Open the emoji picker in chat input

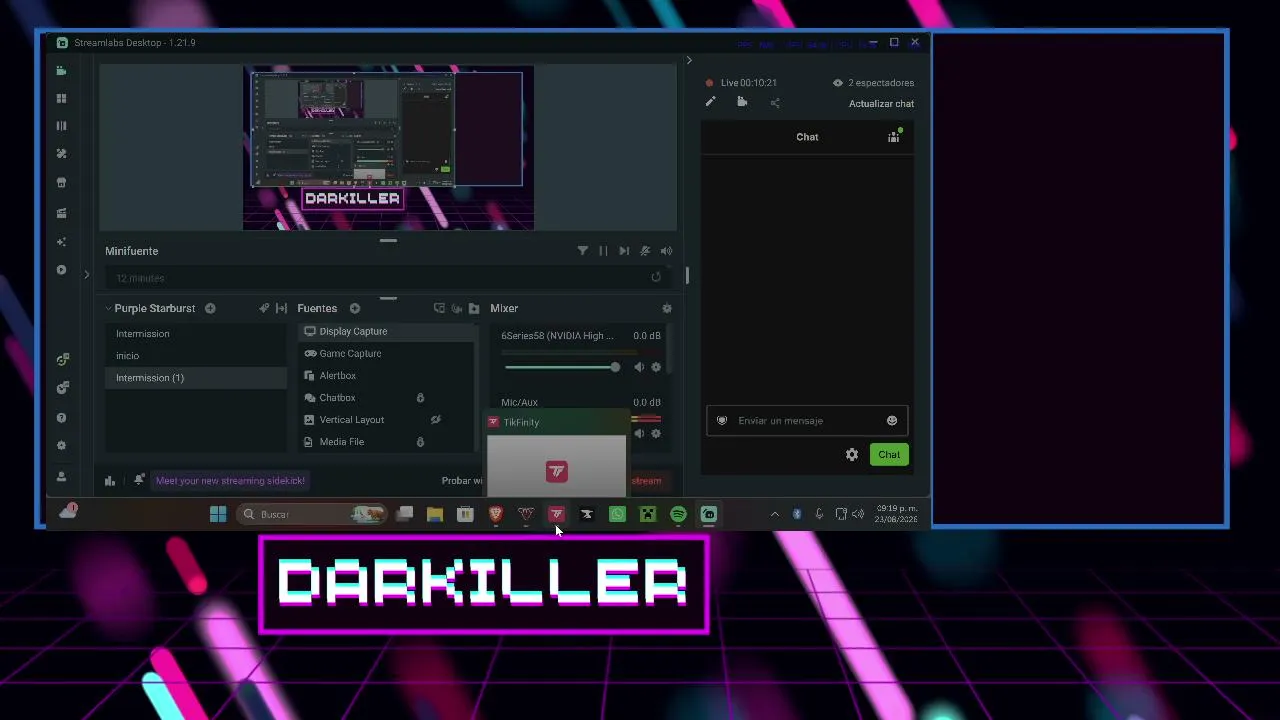tap(892, 421)
